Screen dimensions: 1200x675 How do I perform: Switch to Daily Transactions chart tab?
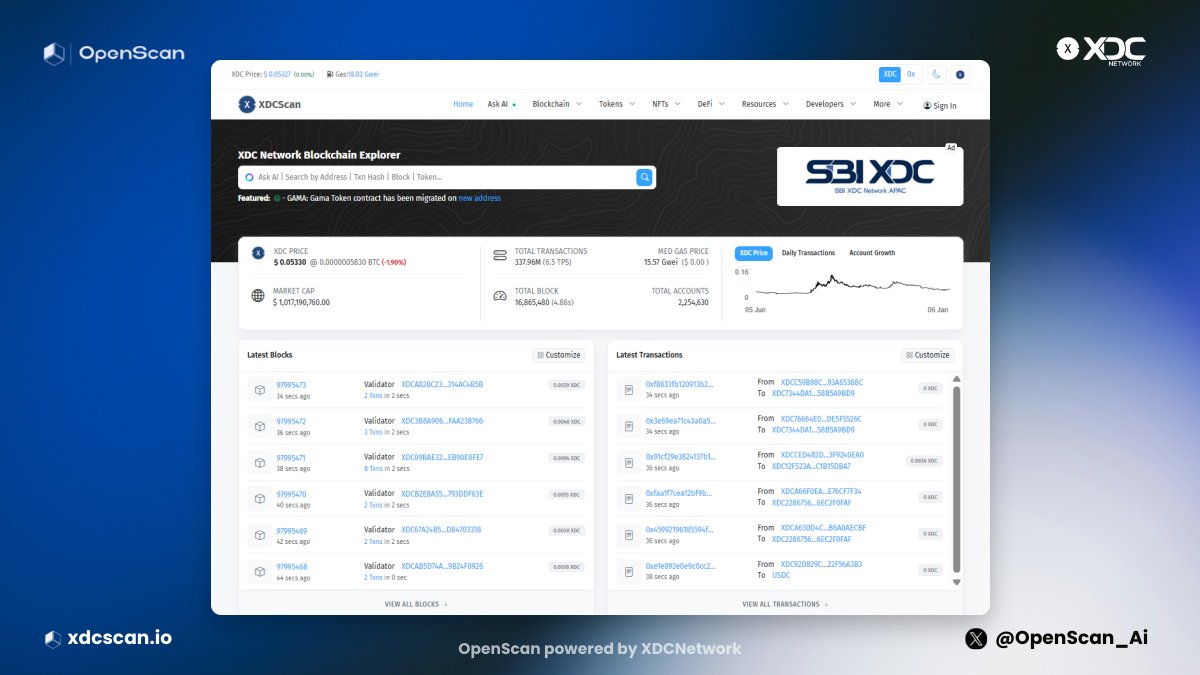pos(808,253)
